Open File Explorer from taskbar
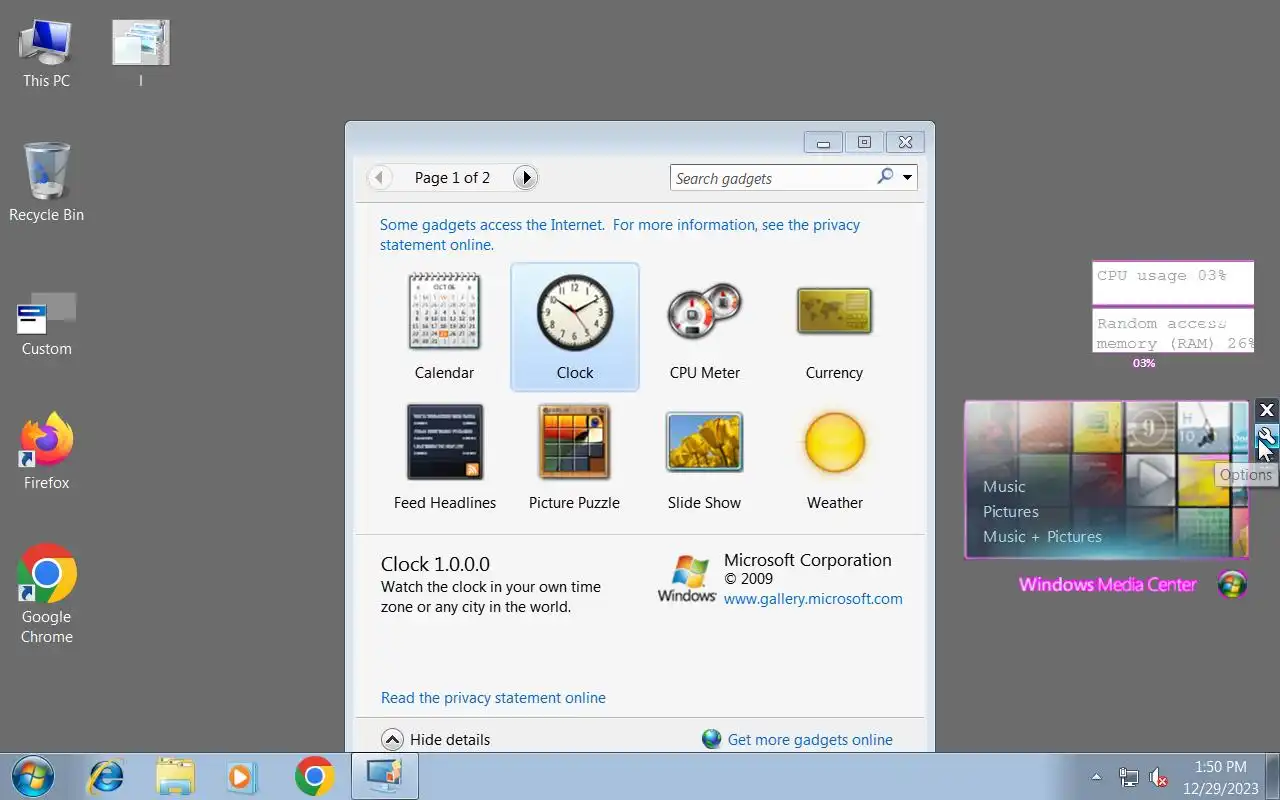Screen dimensions: 1280x800 tap(176, 776)
